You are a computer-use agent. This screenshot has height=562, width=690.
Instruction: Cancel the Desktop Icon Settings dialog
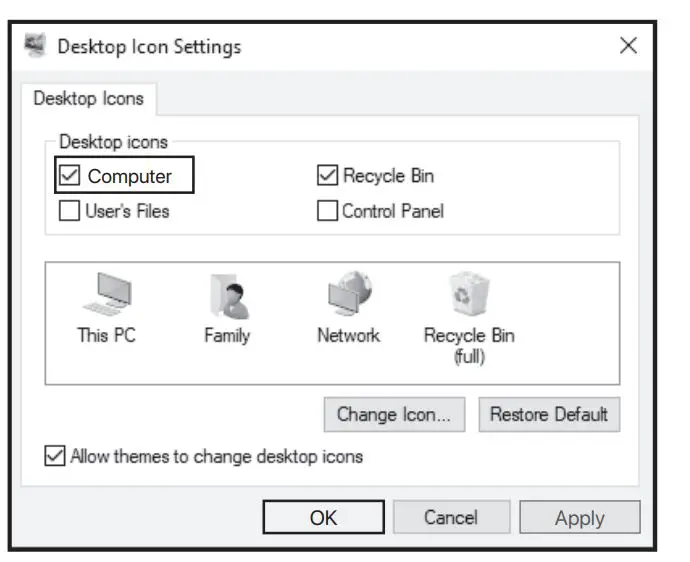point(450,517)
